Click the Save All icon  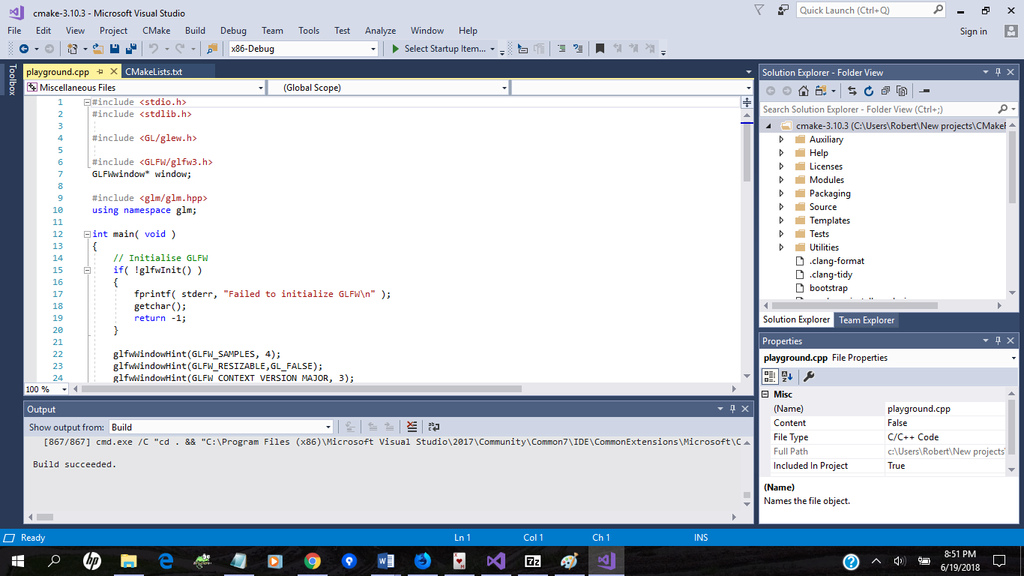[x=131, y=49]
